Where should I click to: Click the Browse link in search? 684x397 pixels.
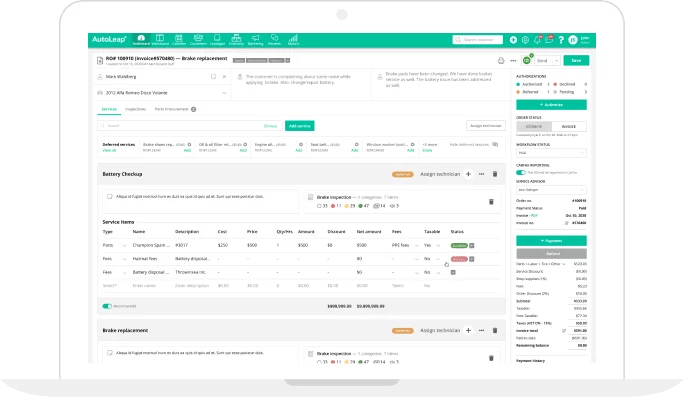point(270,126)
